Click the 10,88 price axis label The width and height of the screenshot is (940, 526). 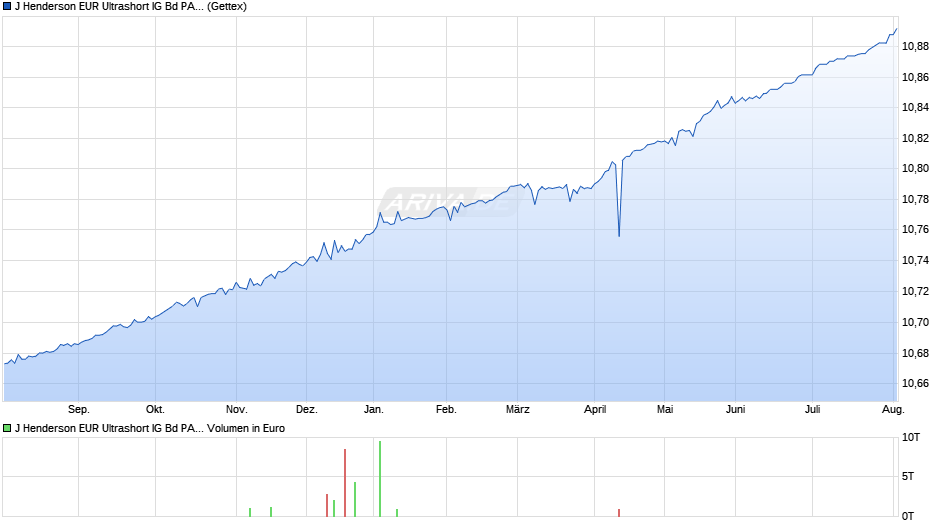pyautogui.click(x=915, y=47)
